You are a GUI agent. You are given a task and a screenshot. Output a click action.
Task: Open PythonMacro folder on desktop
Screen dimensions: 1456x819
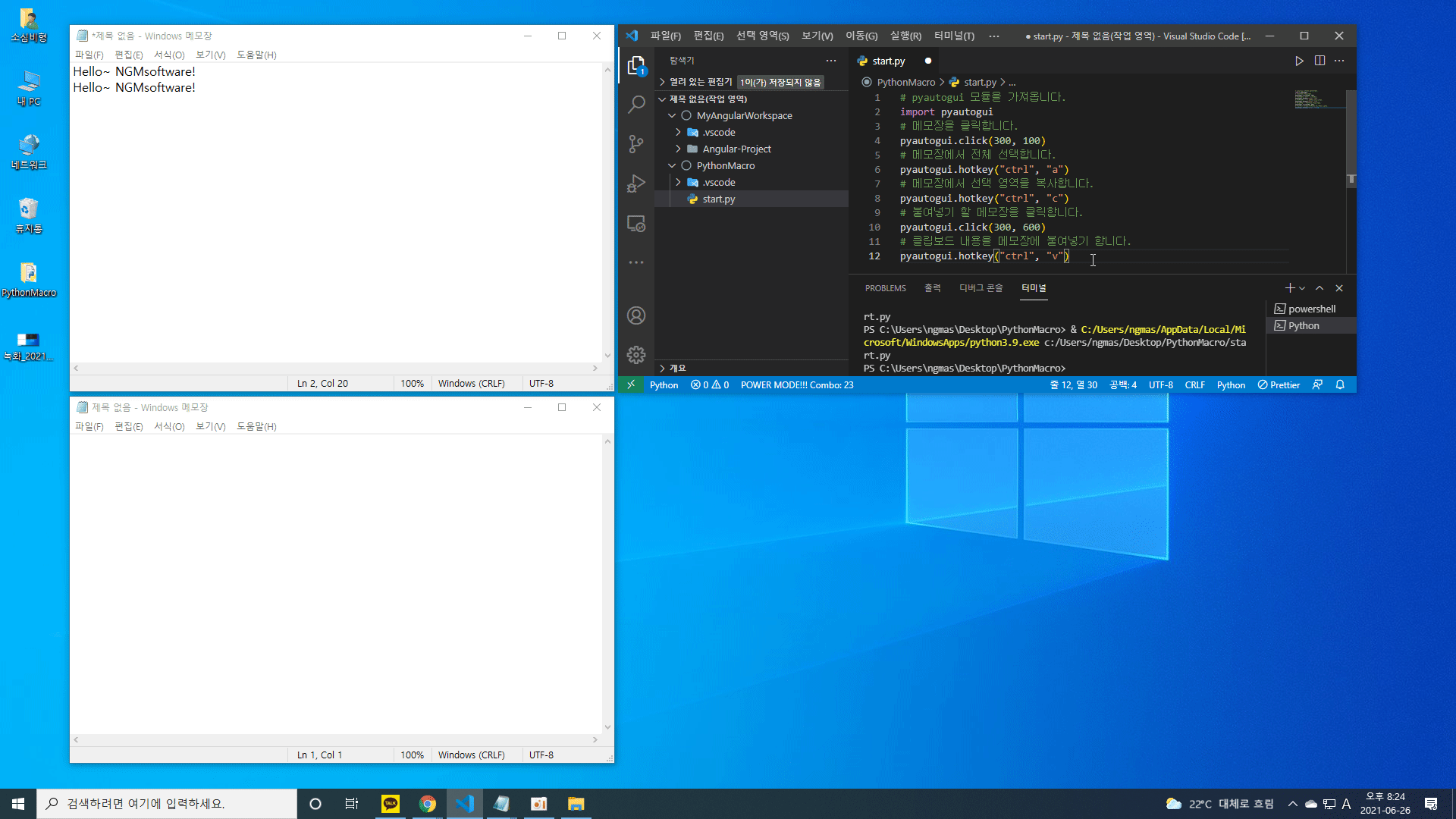click(x=29, y=280)
